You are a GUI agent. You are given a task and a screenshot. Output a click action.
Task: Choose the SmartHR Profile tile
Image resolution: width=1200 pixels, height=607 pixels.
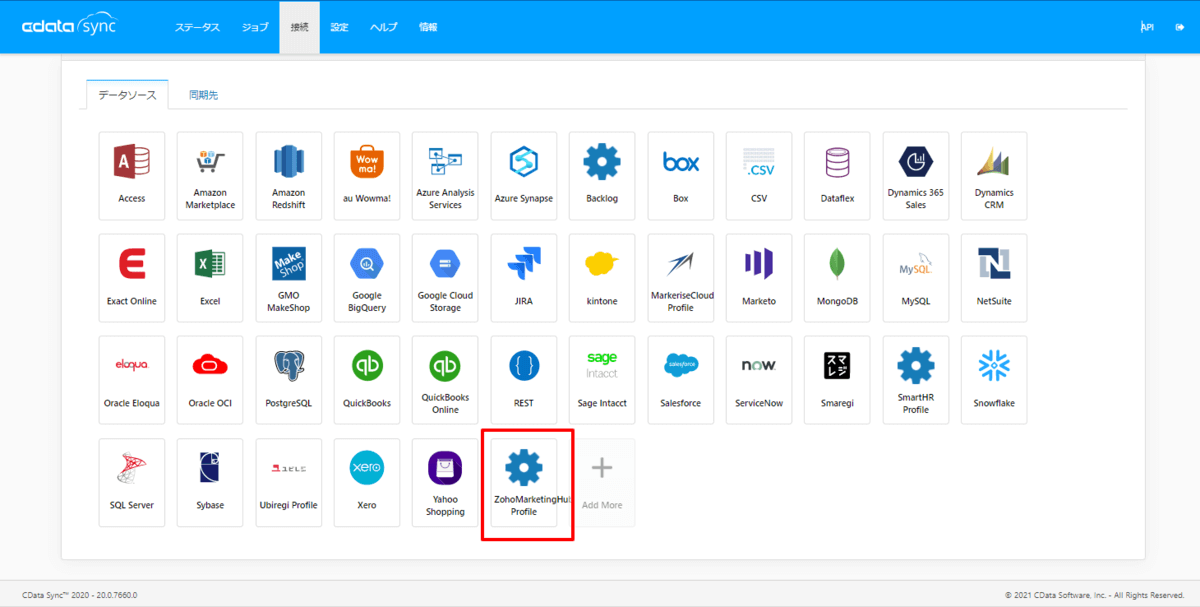click(x=916, y=380)
